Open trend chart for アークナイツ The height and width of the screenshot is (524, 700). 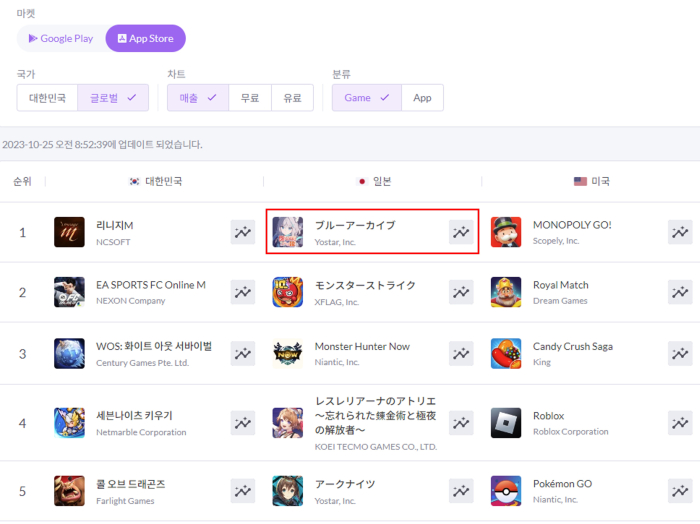[x=461, y=491]
